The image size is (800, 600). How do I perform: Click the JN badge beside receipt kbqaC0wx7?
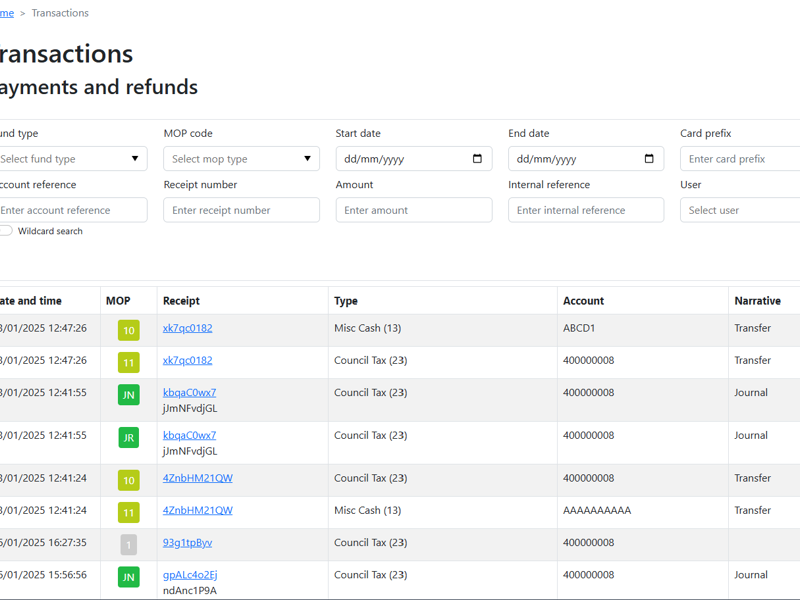[x=128, y=395]
